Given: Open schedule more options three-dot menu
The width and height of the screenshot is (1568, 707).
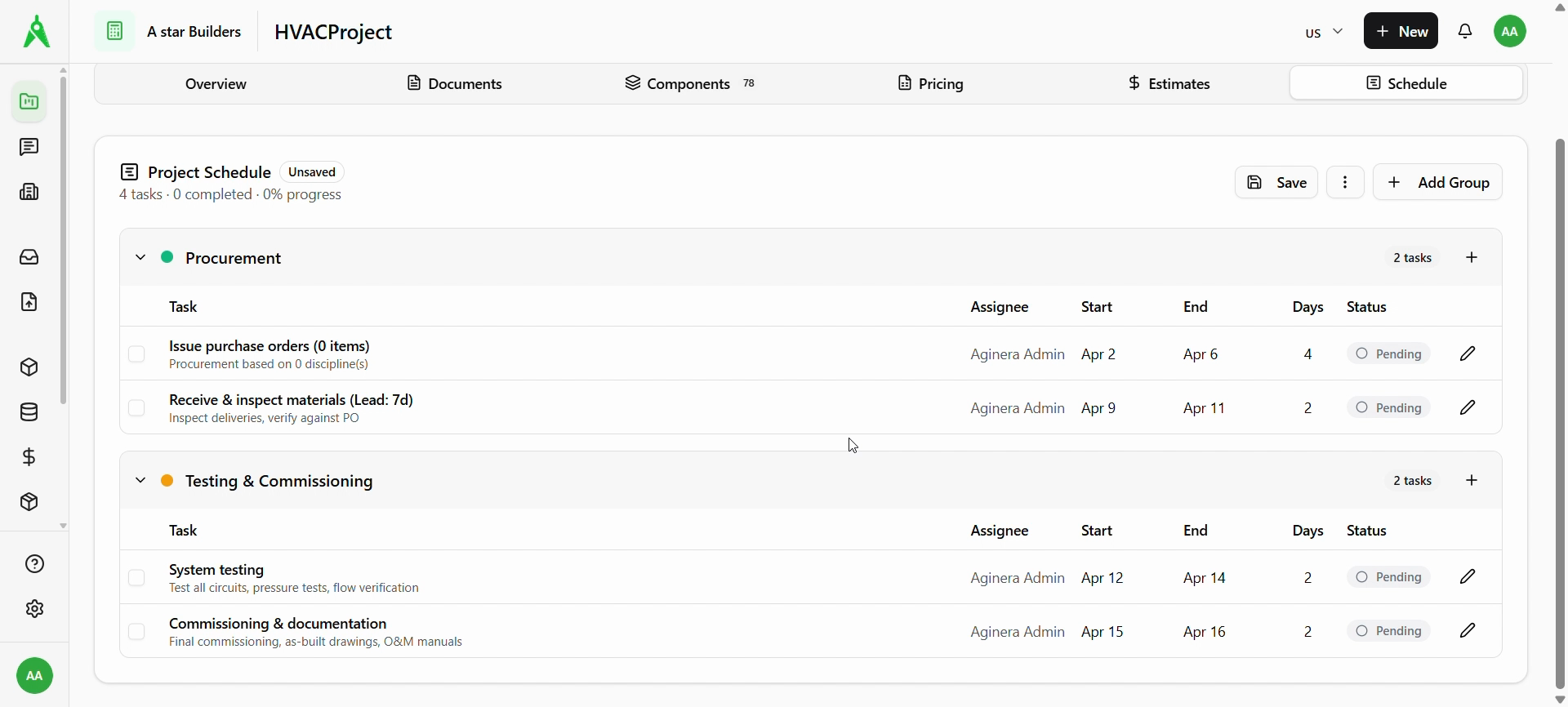Looking at the screenshot, I should [x=1345, y=183].
